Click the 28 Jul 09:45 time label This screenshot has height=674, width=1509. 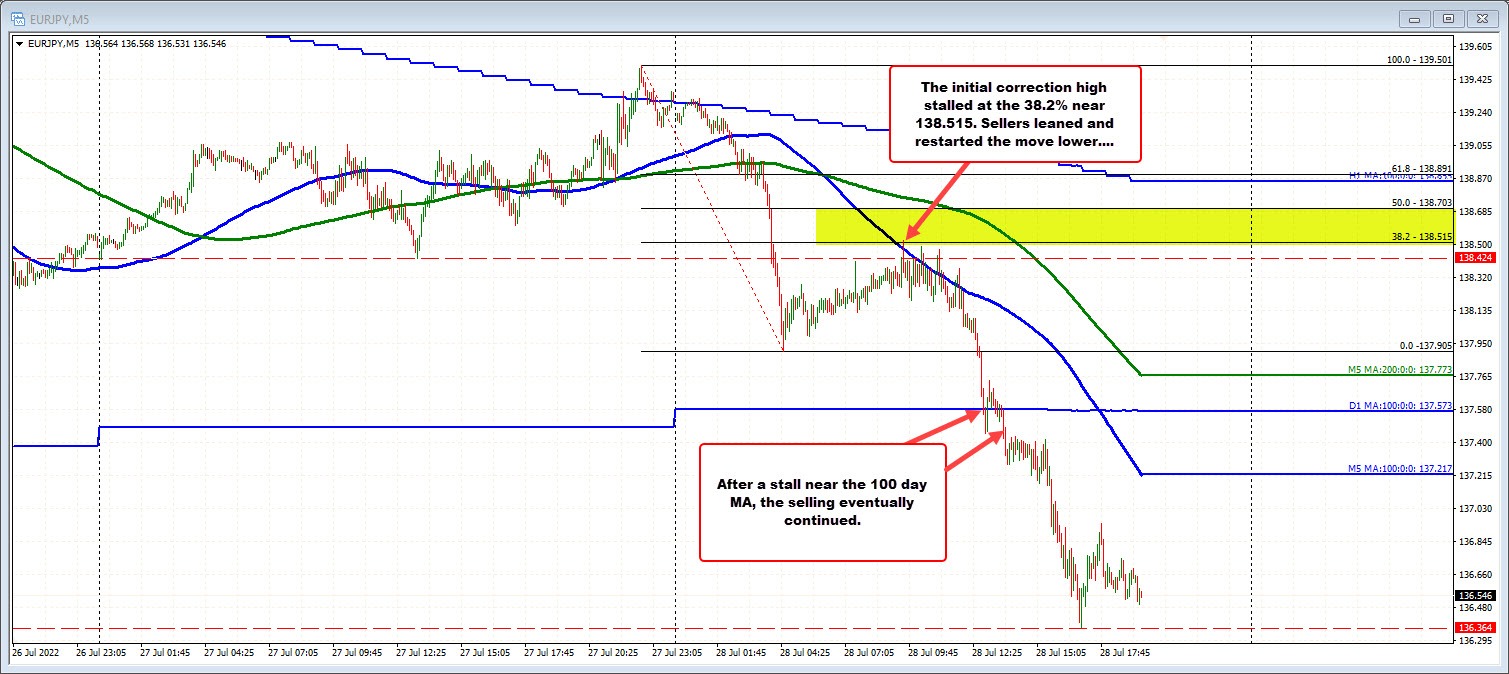[935, 651]
